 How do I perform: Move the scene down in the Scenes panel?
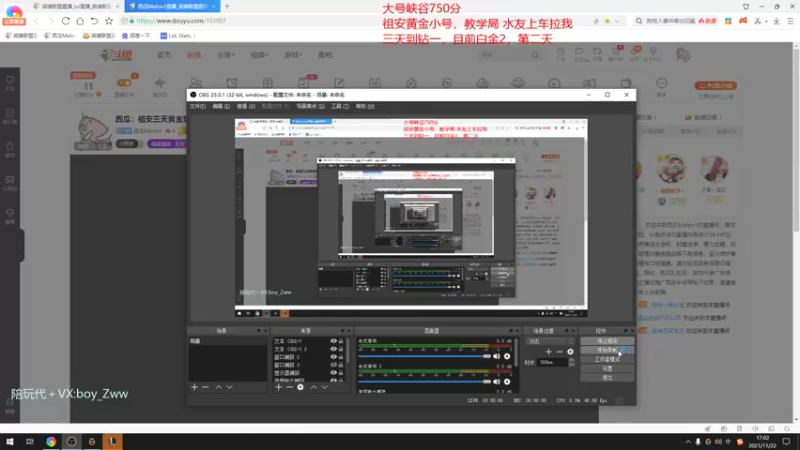pyautogui.click(x=230, y=387)
